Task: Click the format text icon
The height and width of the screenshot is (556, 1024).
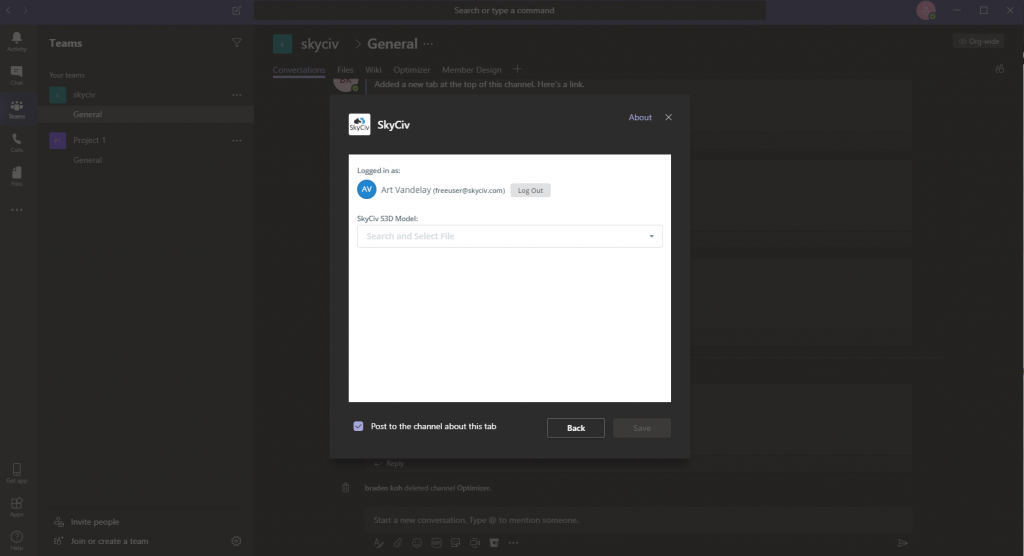Action: click(x=378, y=543)
